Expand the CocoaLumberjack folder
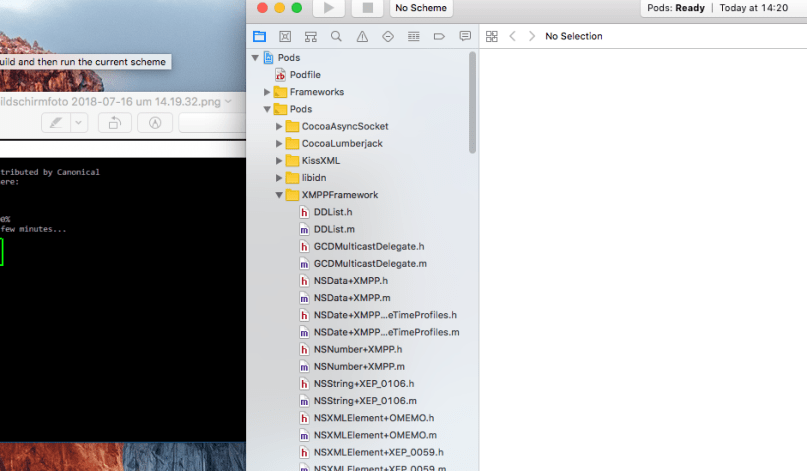 [x=279, y=144]
